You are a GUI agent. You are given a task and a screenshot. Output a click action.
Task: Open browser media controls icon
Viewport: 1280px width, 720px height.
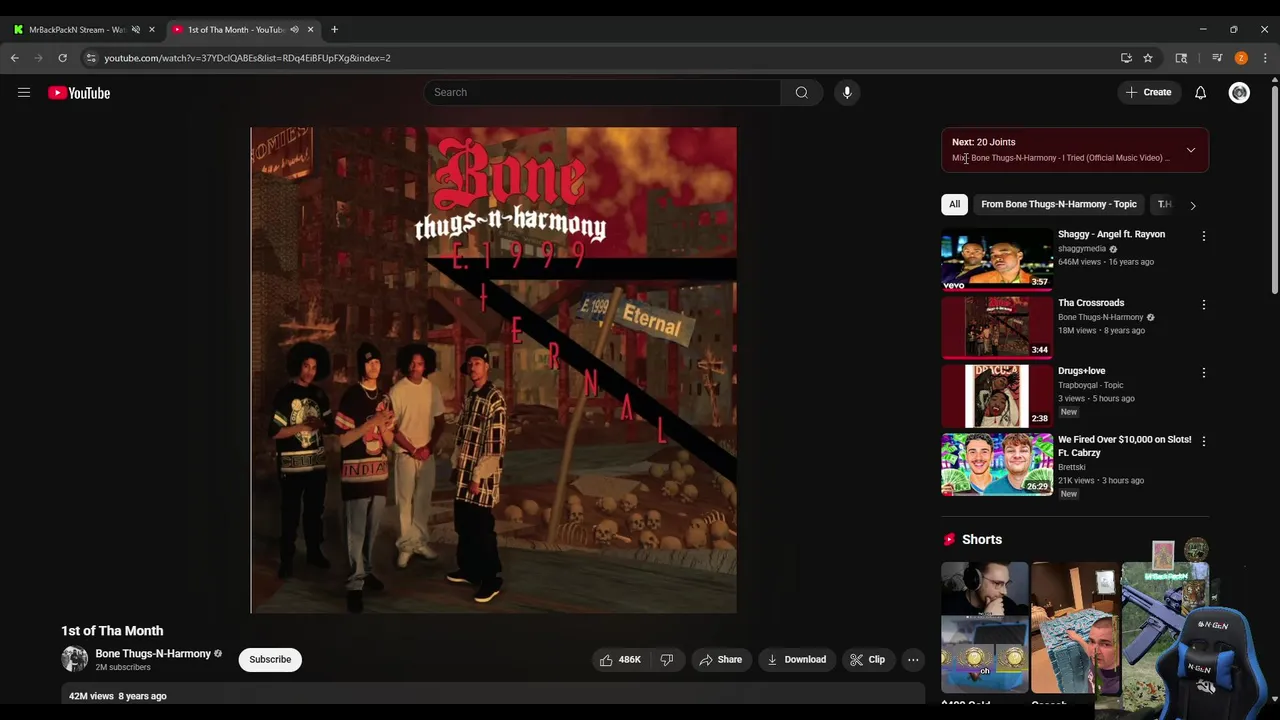1217,58
